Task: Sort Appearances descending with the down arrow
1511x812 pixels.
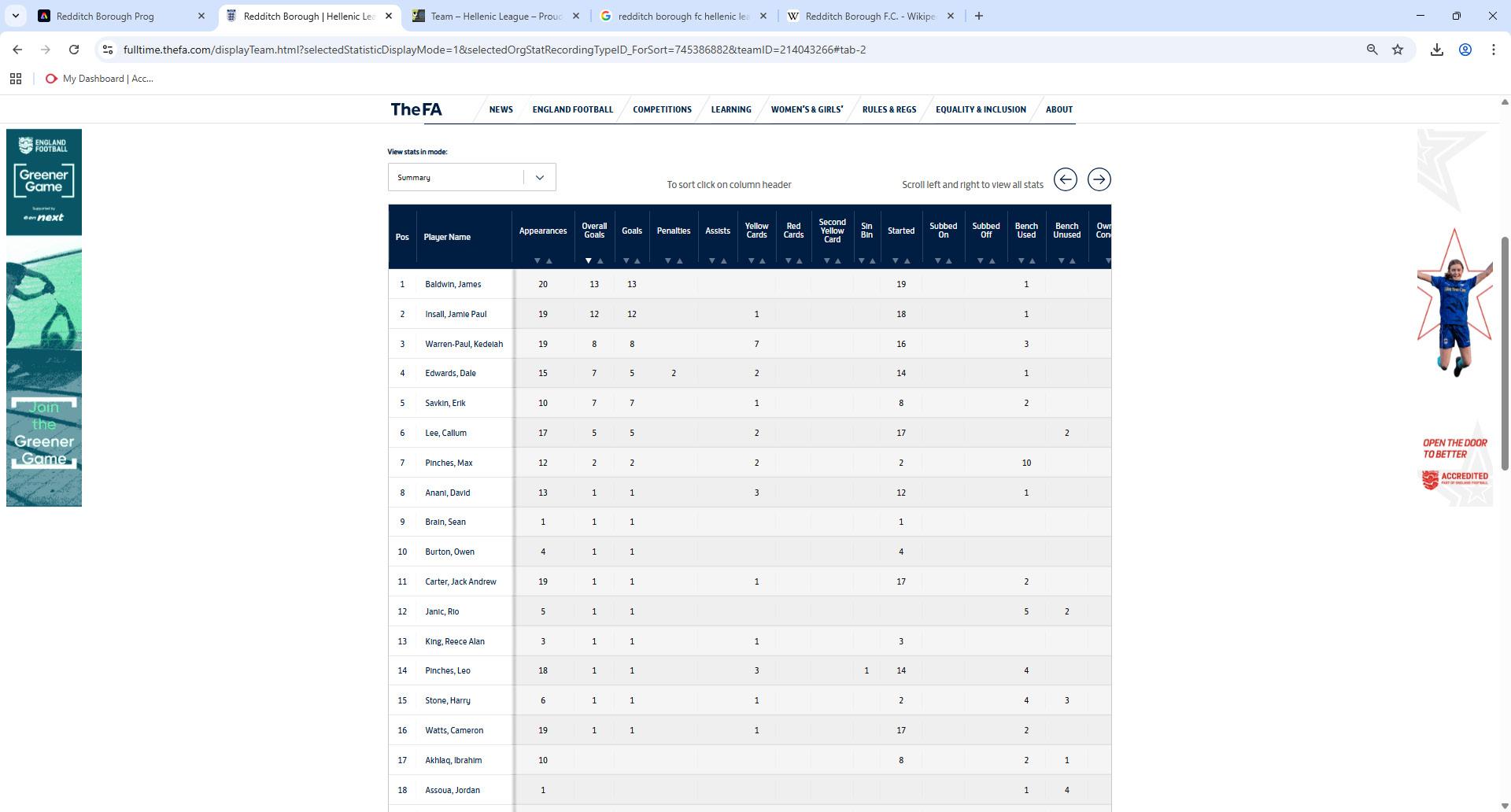Action: [538, 260]
